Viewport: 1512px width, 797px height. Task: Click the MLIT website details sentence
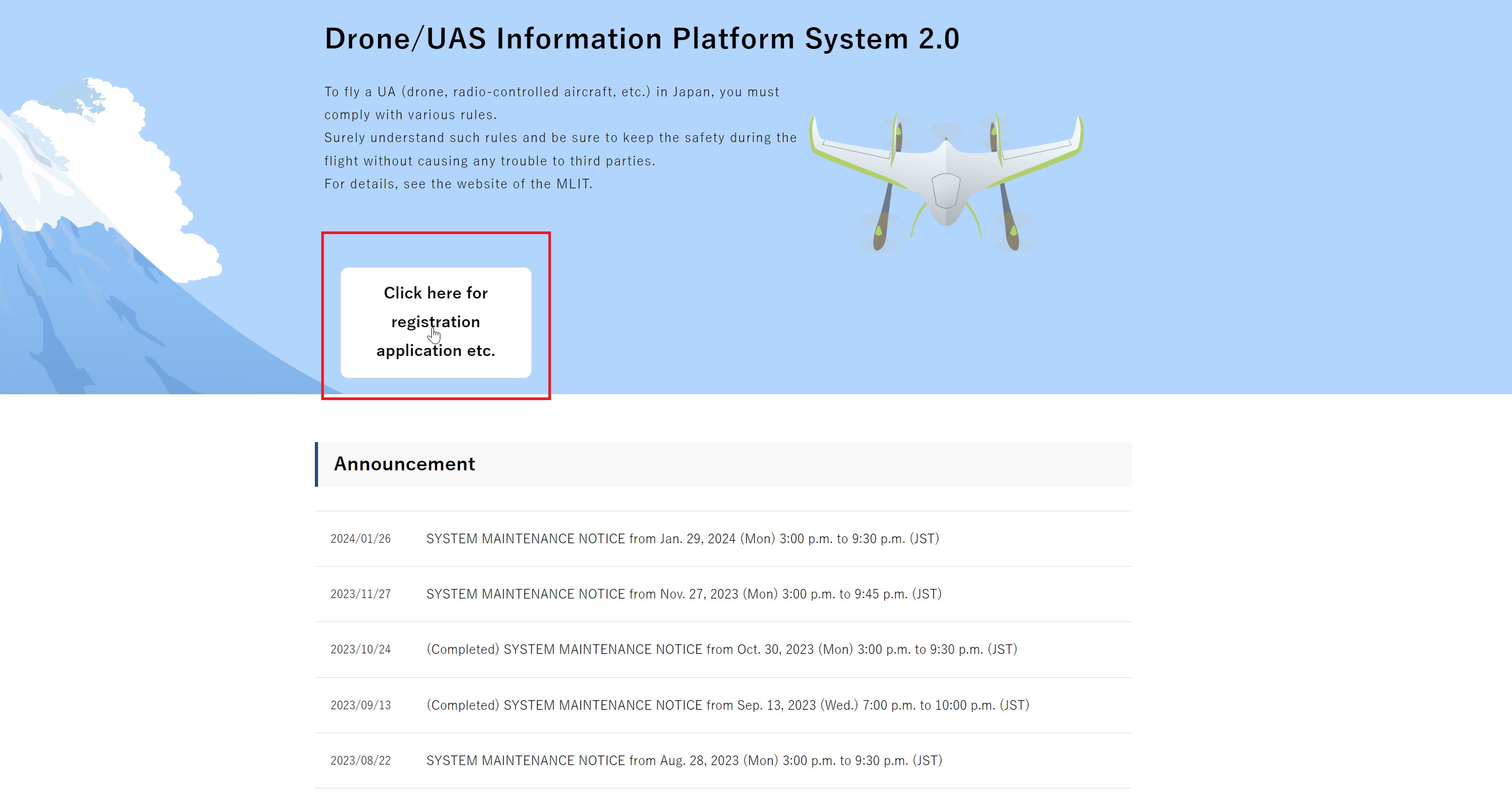(458, 184)
